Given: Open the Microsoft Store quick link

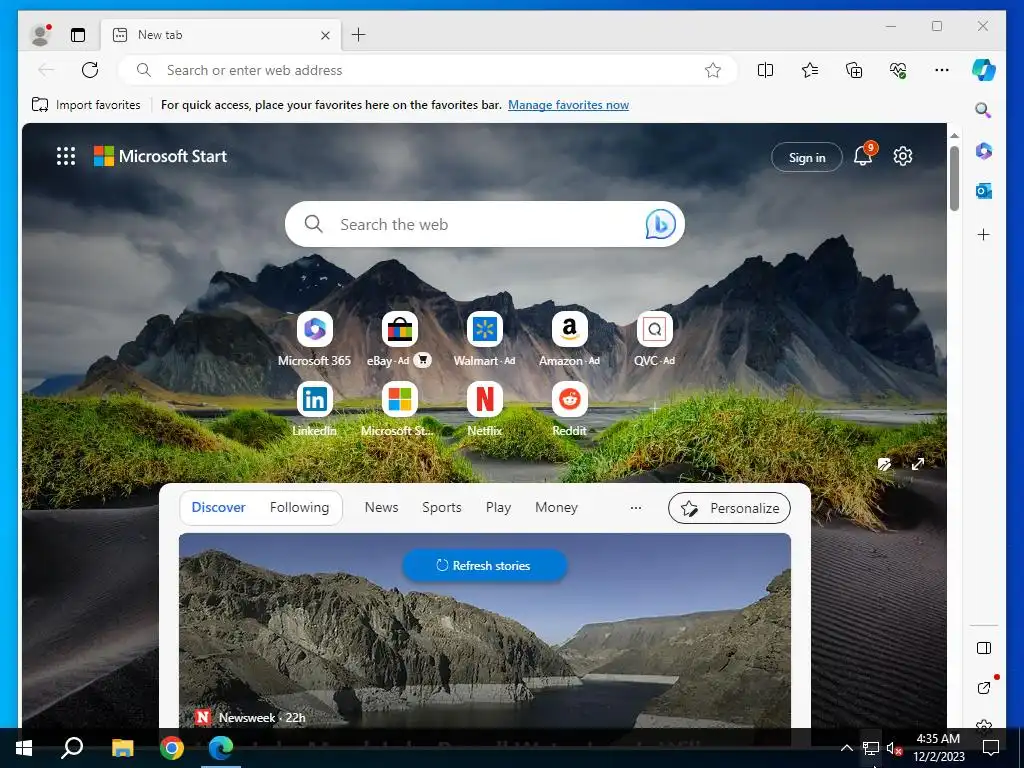Looking at the screenshot, I should coord(399,409).
